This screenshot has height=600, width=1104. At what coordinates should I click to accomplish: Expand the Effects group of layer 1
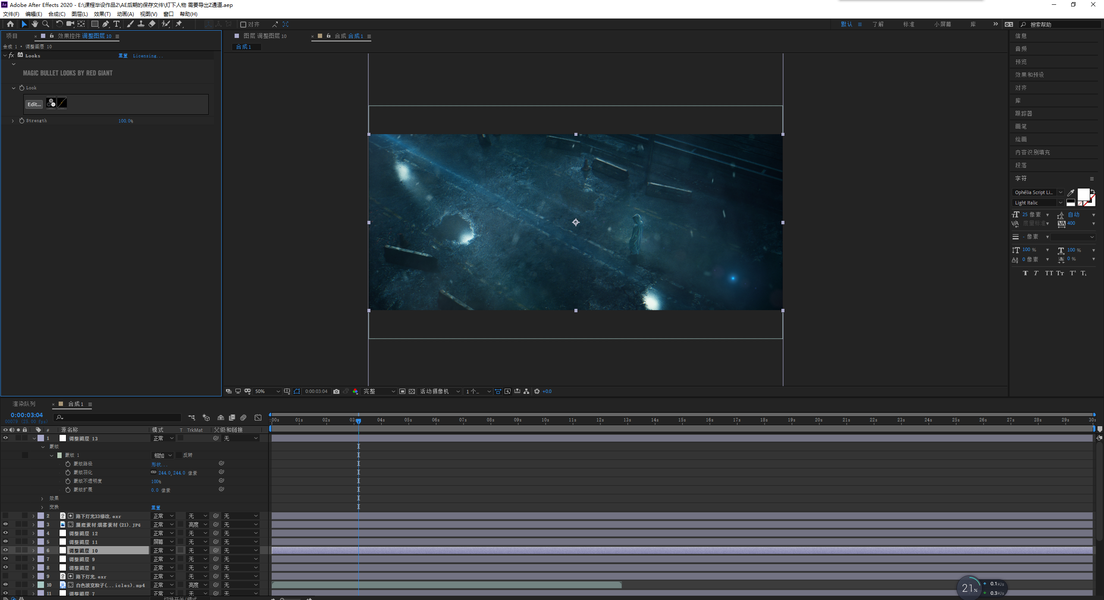coord(42,498)
